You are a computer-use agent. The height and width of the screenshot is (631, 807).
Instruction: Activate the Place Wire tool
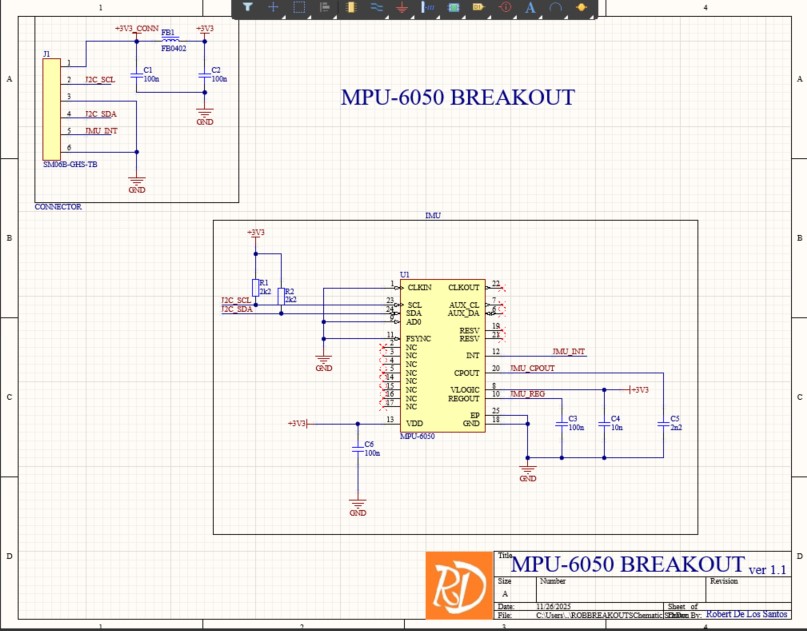(377, 8)
